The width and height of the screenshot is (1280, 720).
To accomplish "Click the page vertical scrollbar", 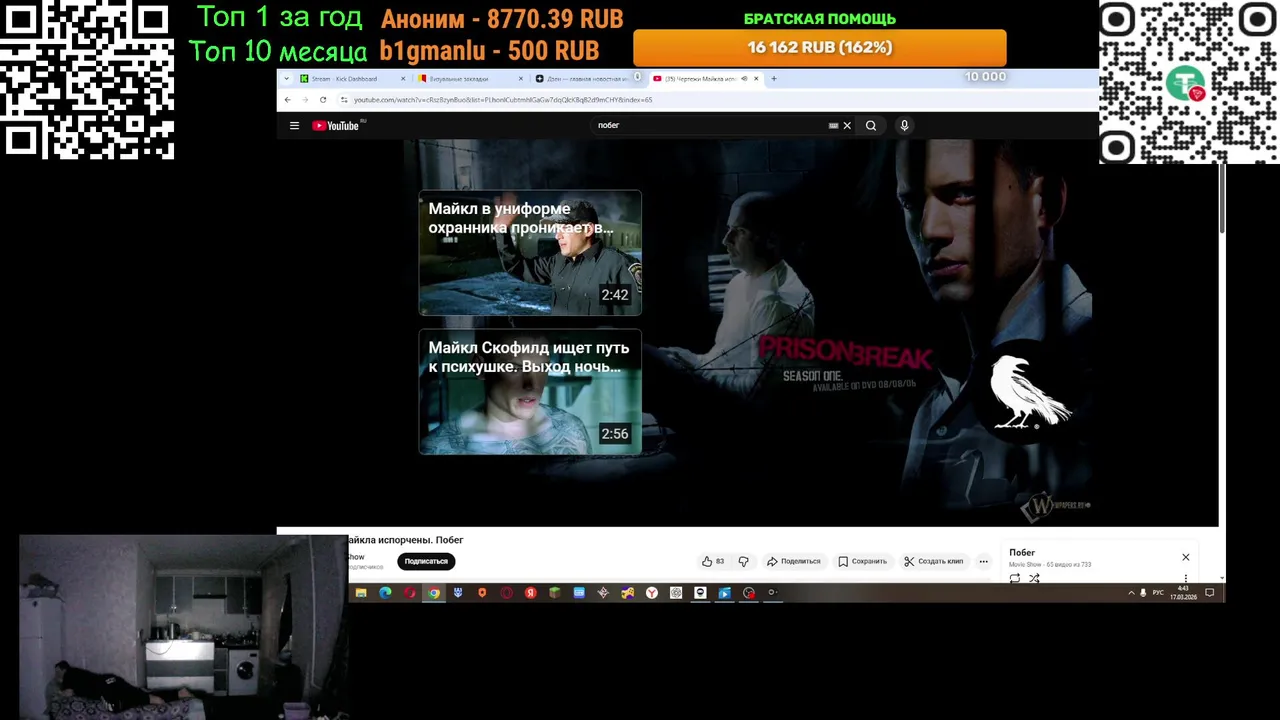I will tap(1222, 200).
